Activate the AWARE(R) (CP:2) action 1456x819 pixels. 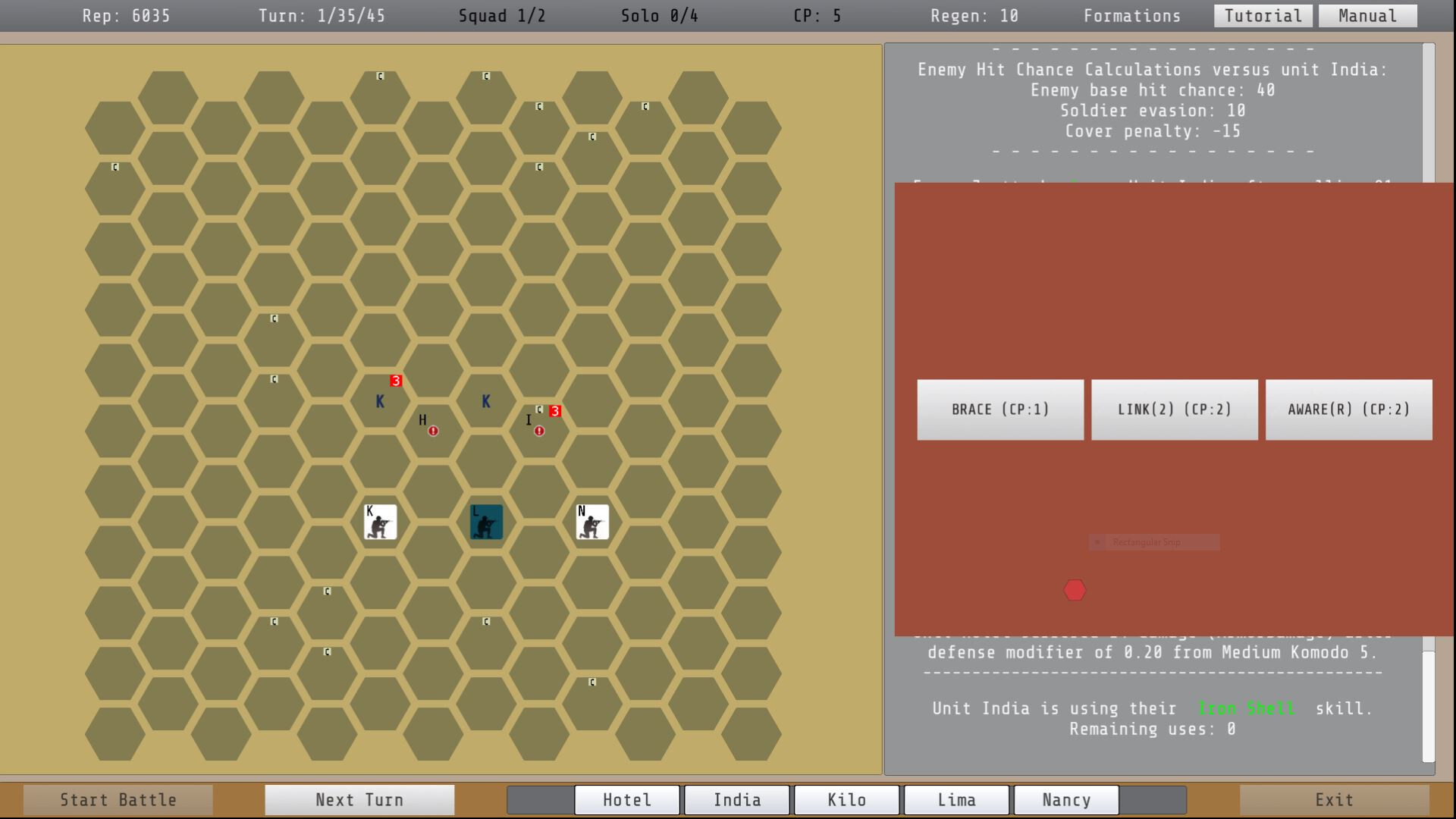[x=1349, y=409]
